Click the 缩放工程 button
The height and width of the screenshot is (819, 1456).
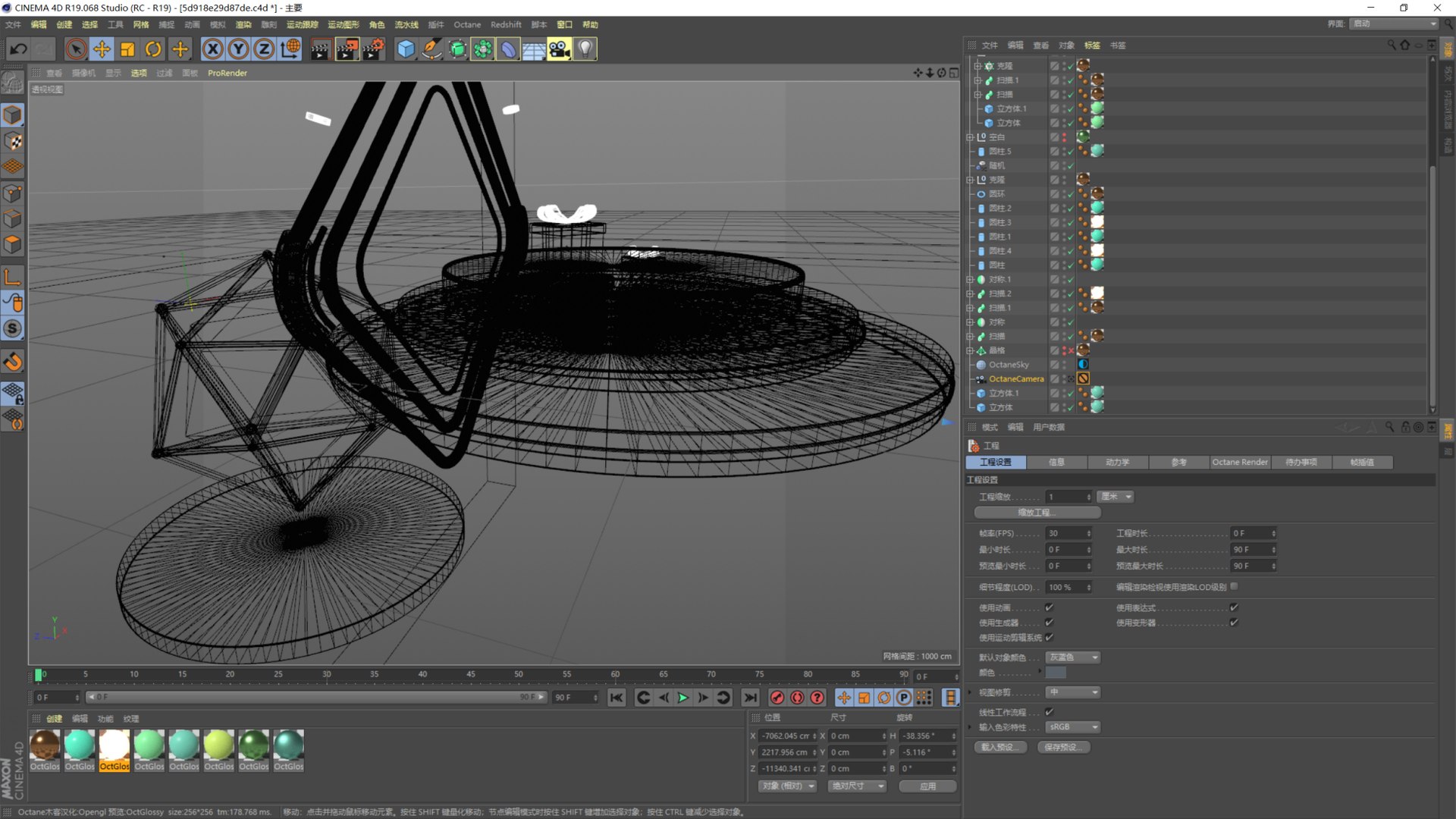[x=1037, y=513]
